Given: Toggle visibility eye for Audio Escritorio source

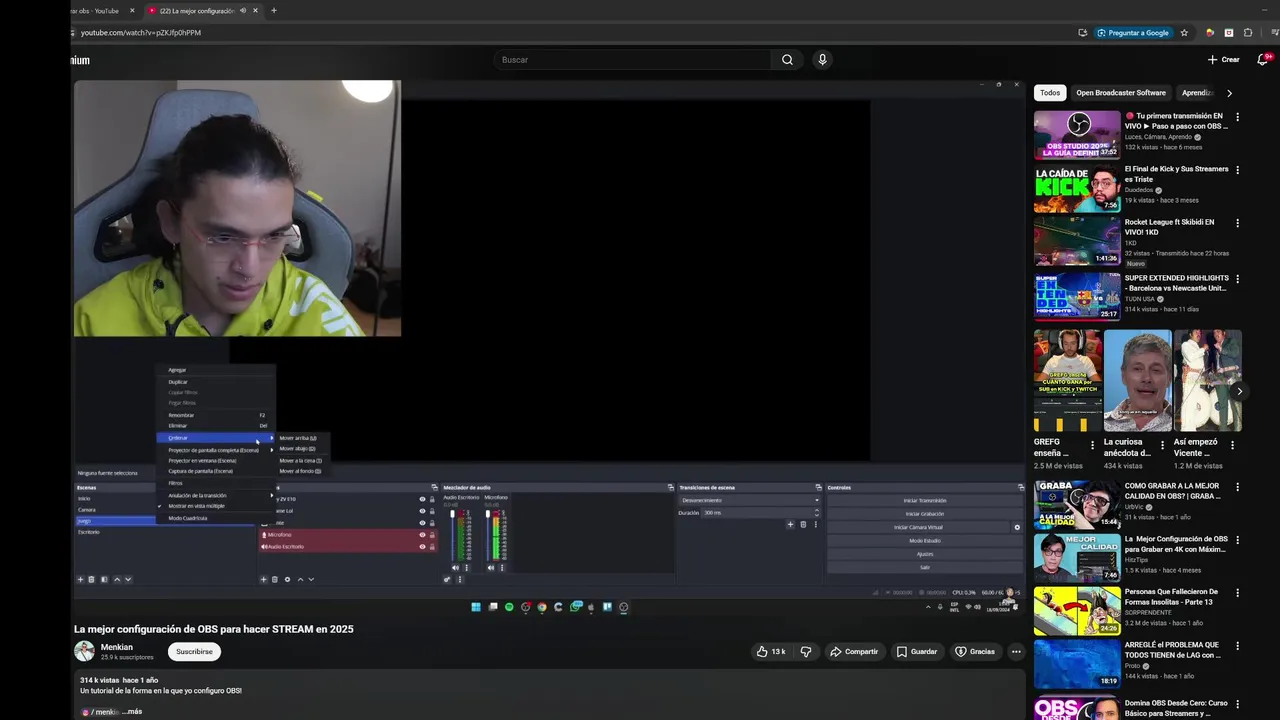Looking at the screenshot, I should 422,547.
